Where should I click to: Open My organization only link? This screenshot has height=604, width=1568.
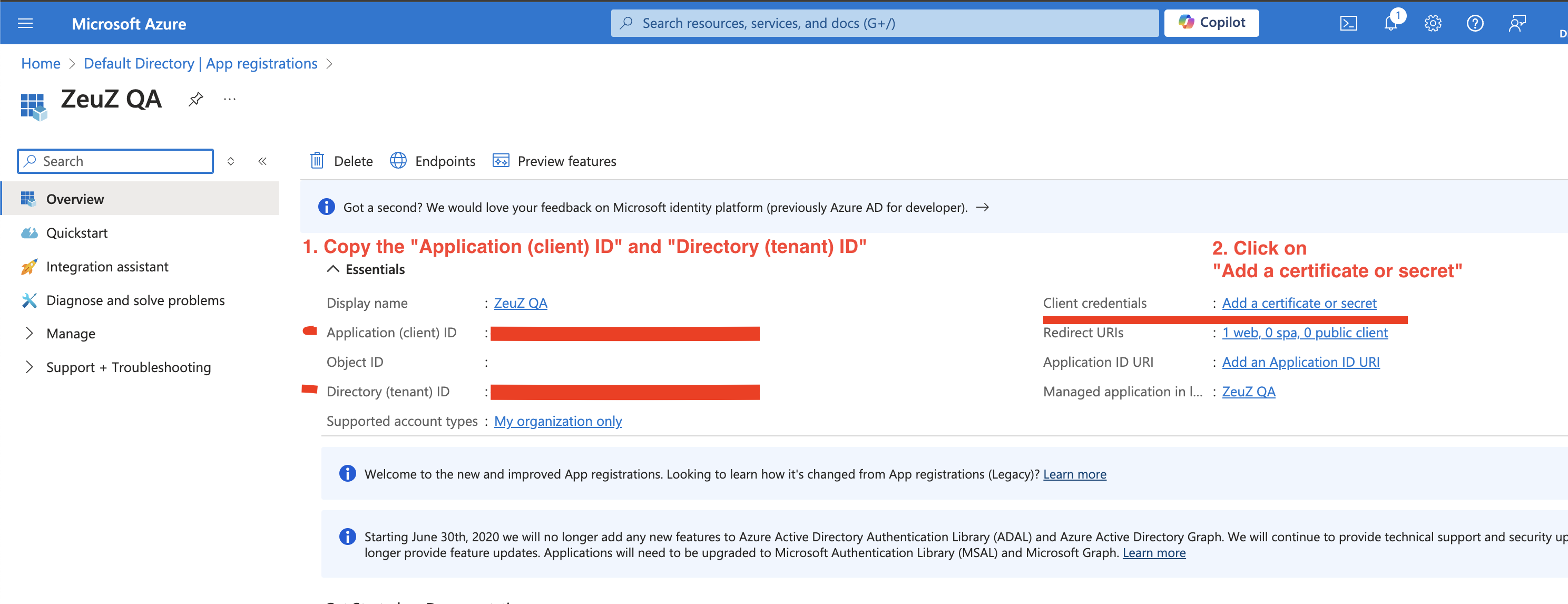(x=557, y=421)
